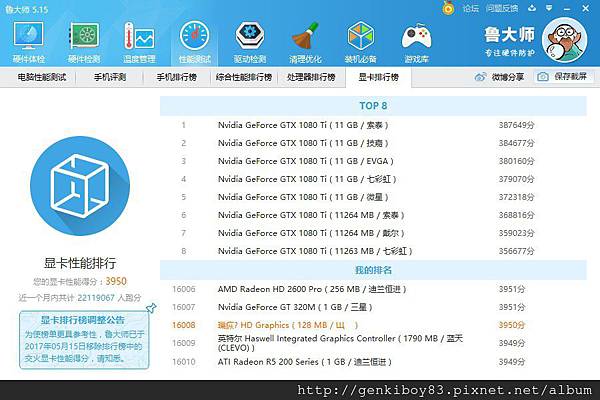This screenshot has height=400, width=600.
Task: Open the 游戏库 gamepad icon
Action: click(416, 42)
